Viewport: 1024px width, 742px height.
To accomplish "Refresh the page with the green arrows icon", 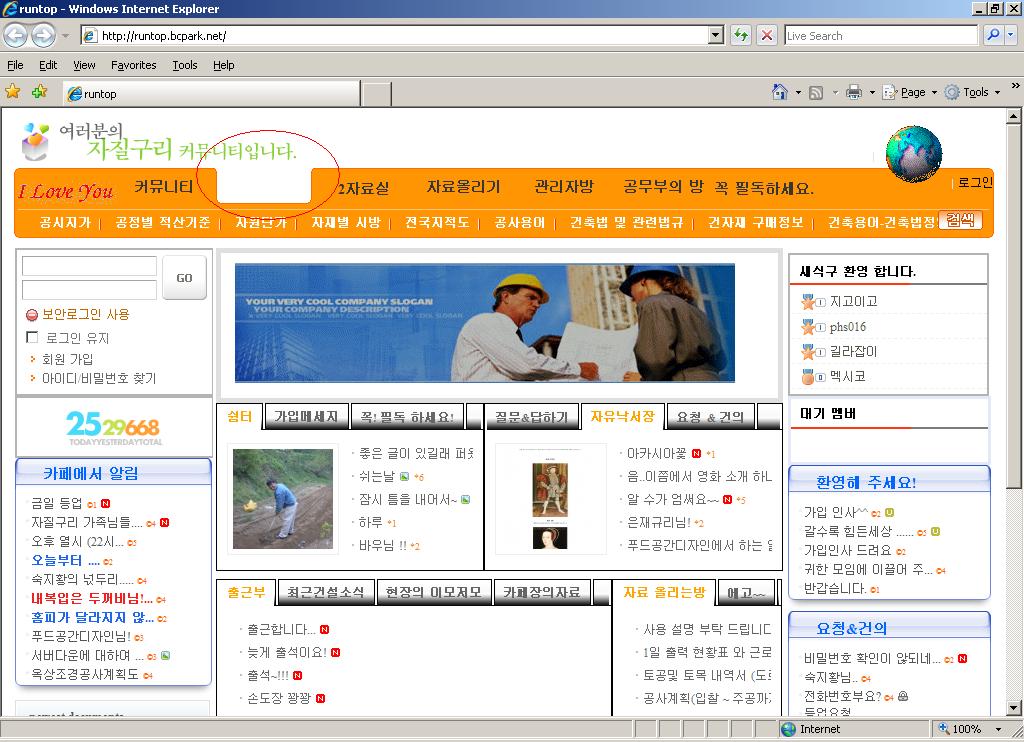I will click(x=741, y=35).
